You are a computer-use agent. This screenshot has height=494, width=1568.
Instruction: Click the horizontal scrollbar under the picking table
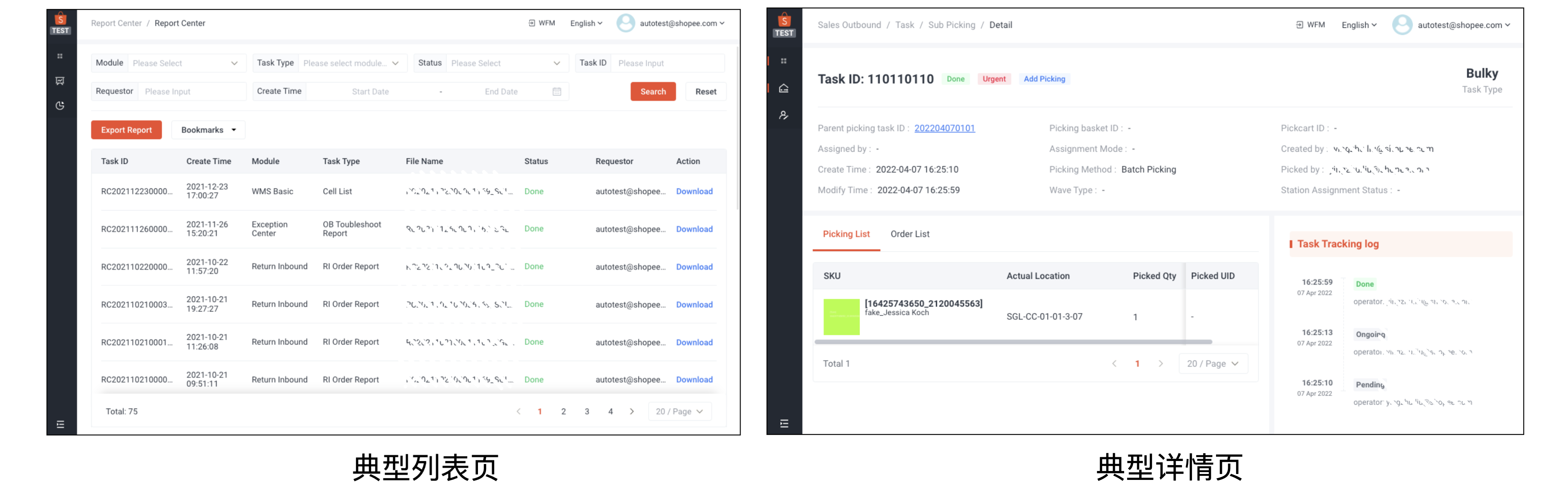(1013, 342)
